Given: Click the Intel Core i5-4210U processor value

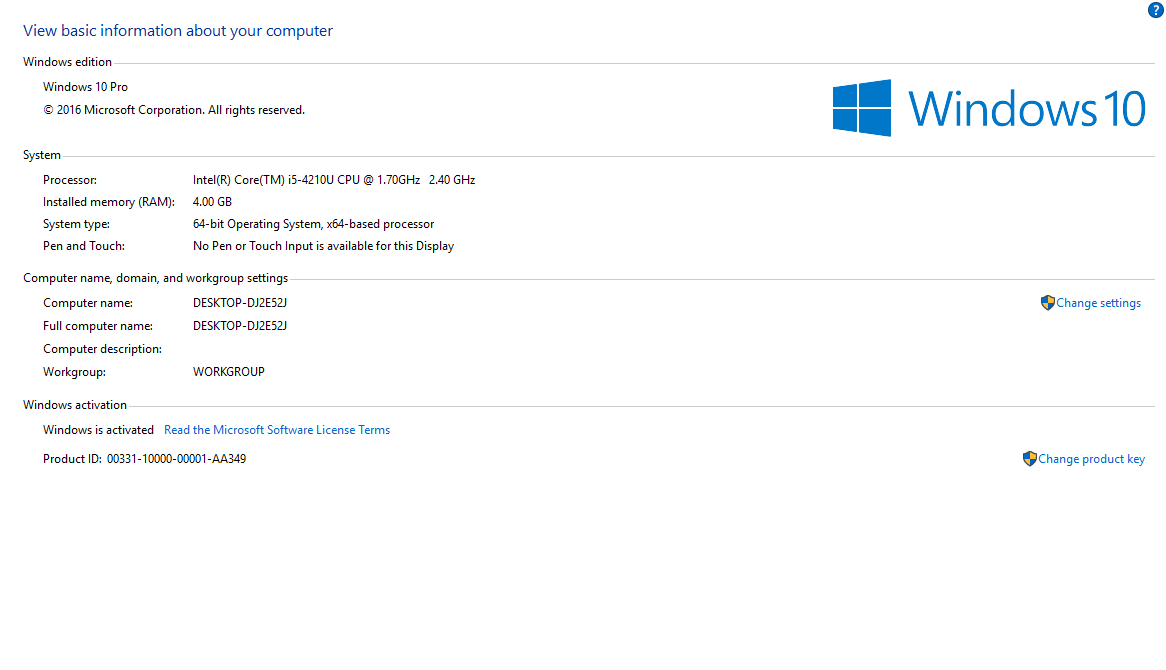Looking at the screenshot, I should coord(334,180).
